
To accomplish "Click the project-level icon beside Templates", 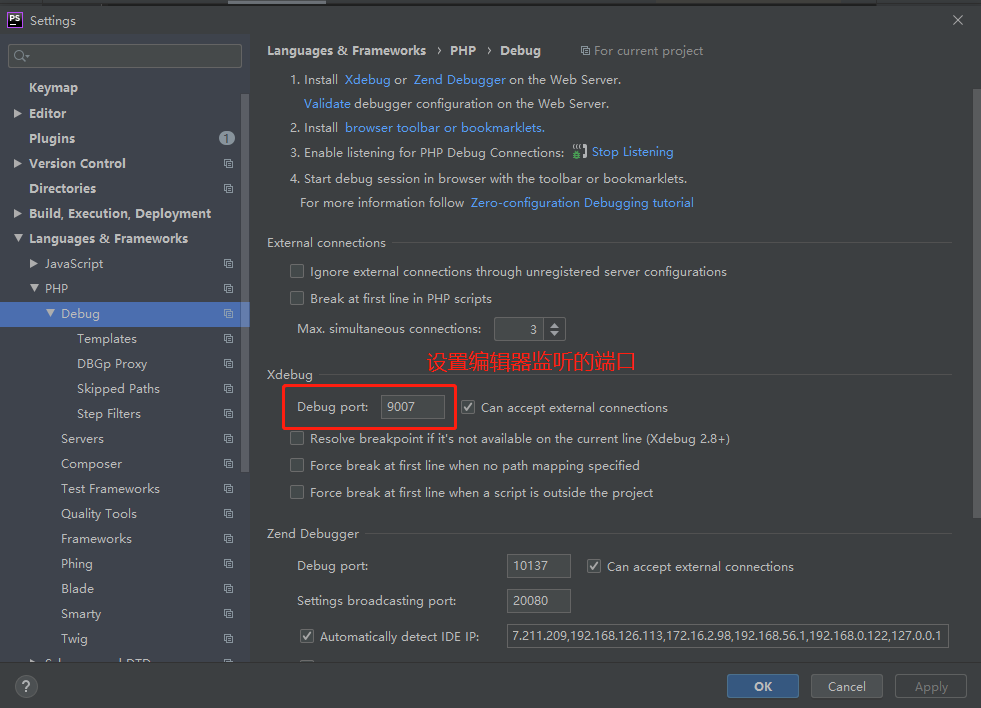I will (x=228, y=338).
